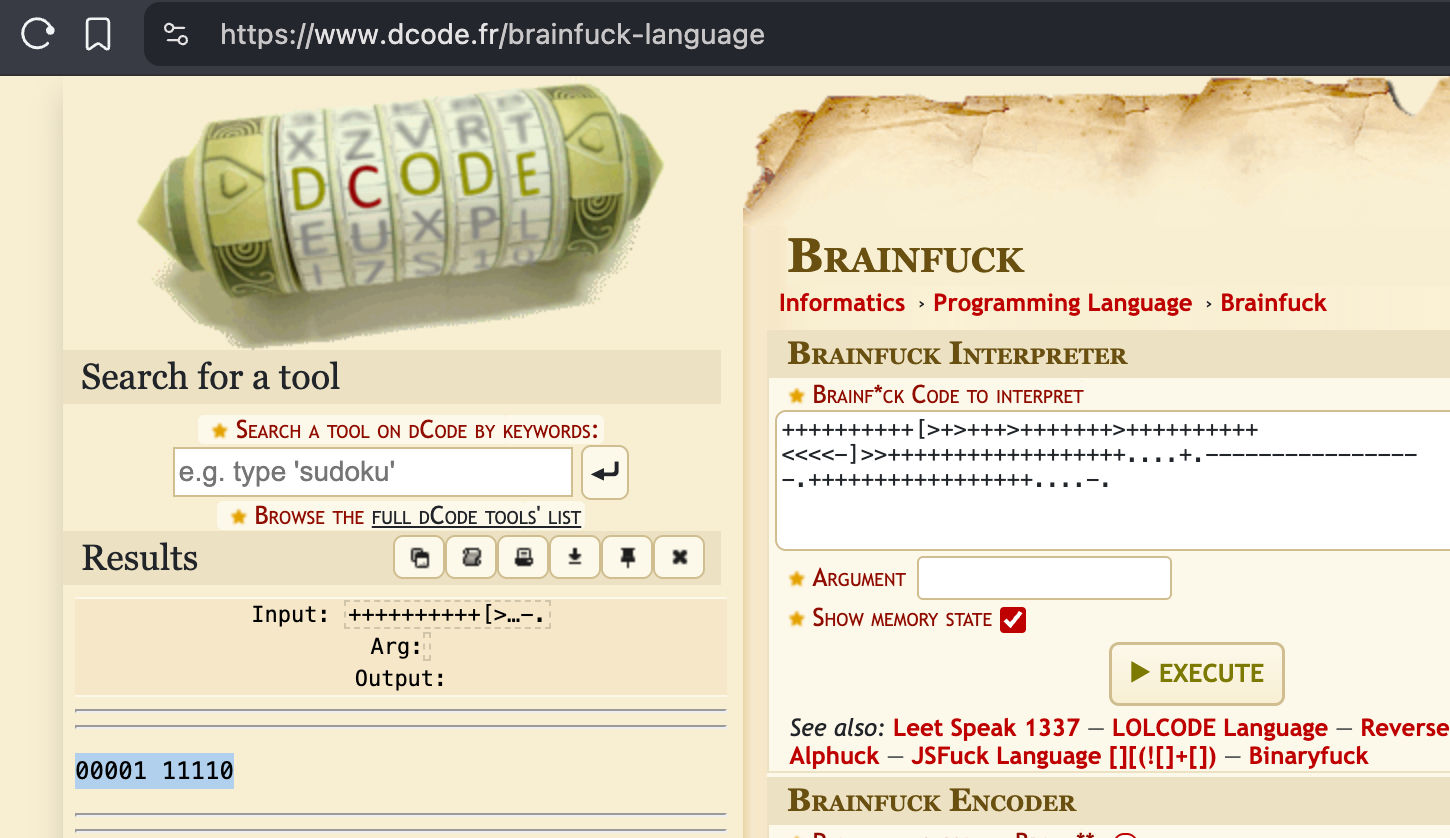Open the full dCode tools' list link
Image resolution: width=1450 pixels, height=838 pixels.
point(476,517)
